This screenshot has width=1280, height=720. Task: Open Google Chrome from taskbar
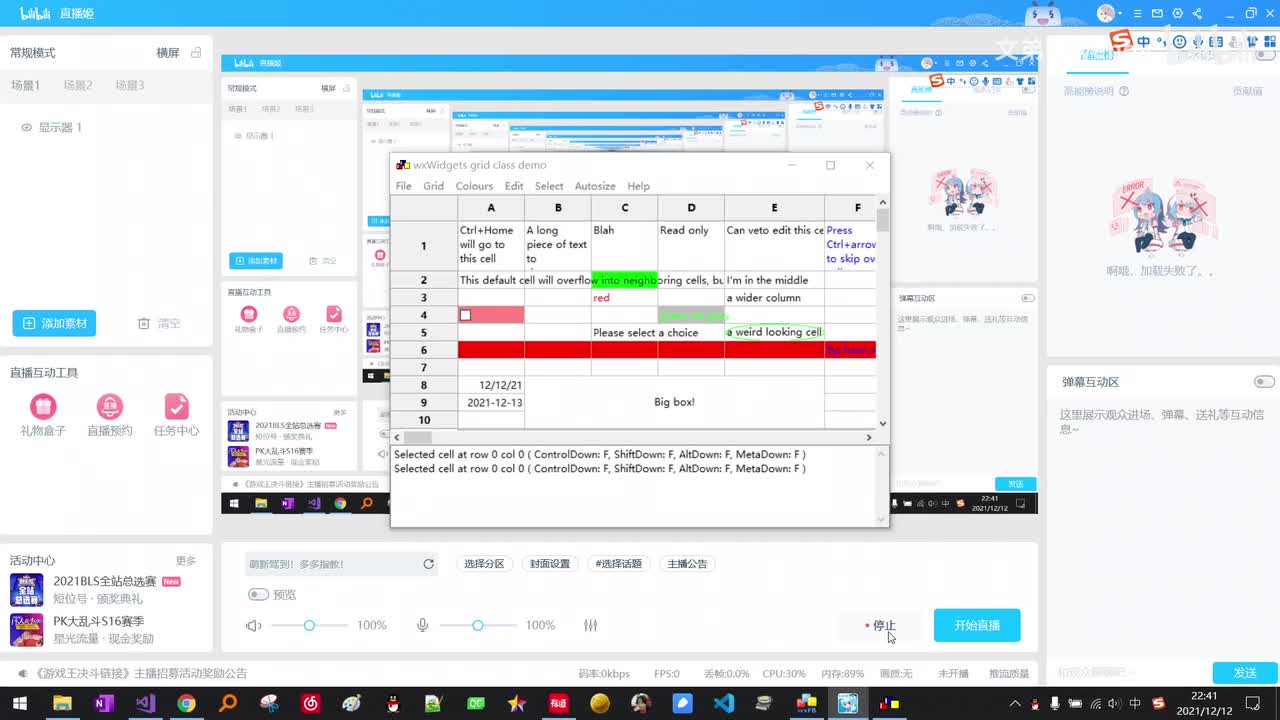tap(186, 704)
